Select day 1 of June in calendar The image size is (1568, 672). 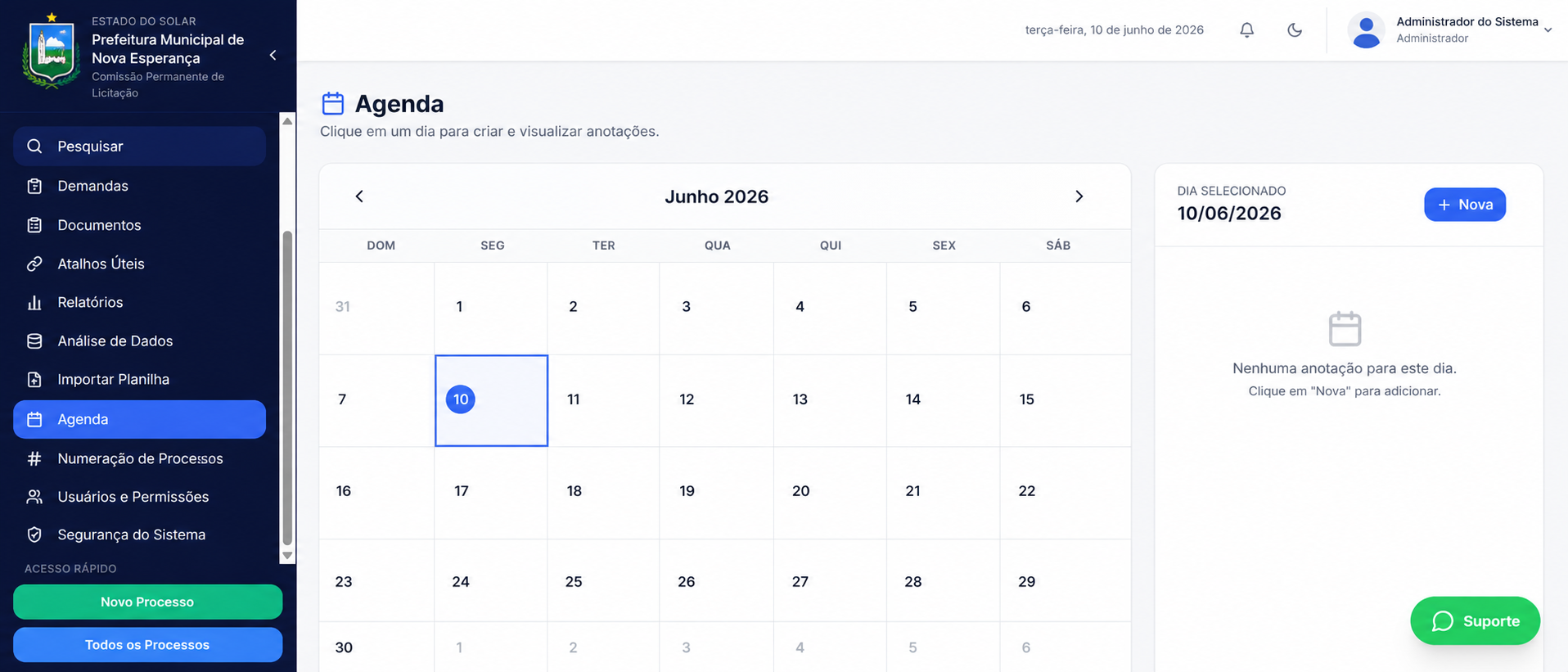(x=491, y=309)
